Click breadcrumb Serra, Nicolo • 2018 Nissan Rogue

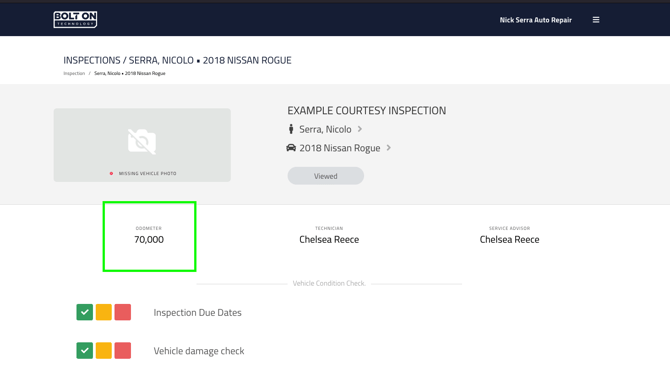point(129,74)
